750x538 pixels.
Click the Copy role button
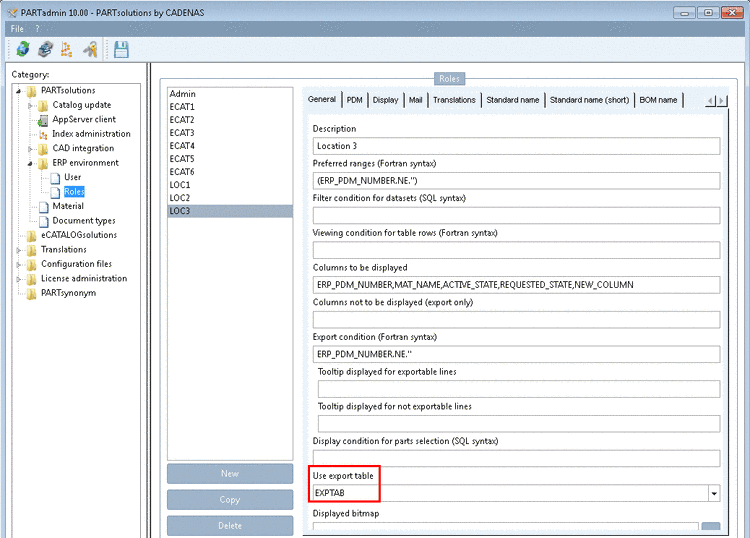point(230,500)
